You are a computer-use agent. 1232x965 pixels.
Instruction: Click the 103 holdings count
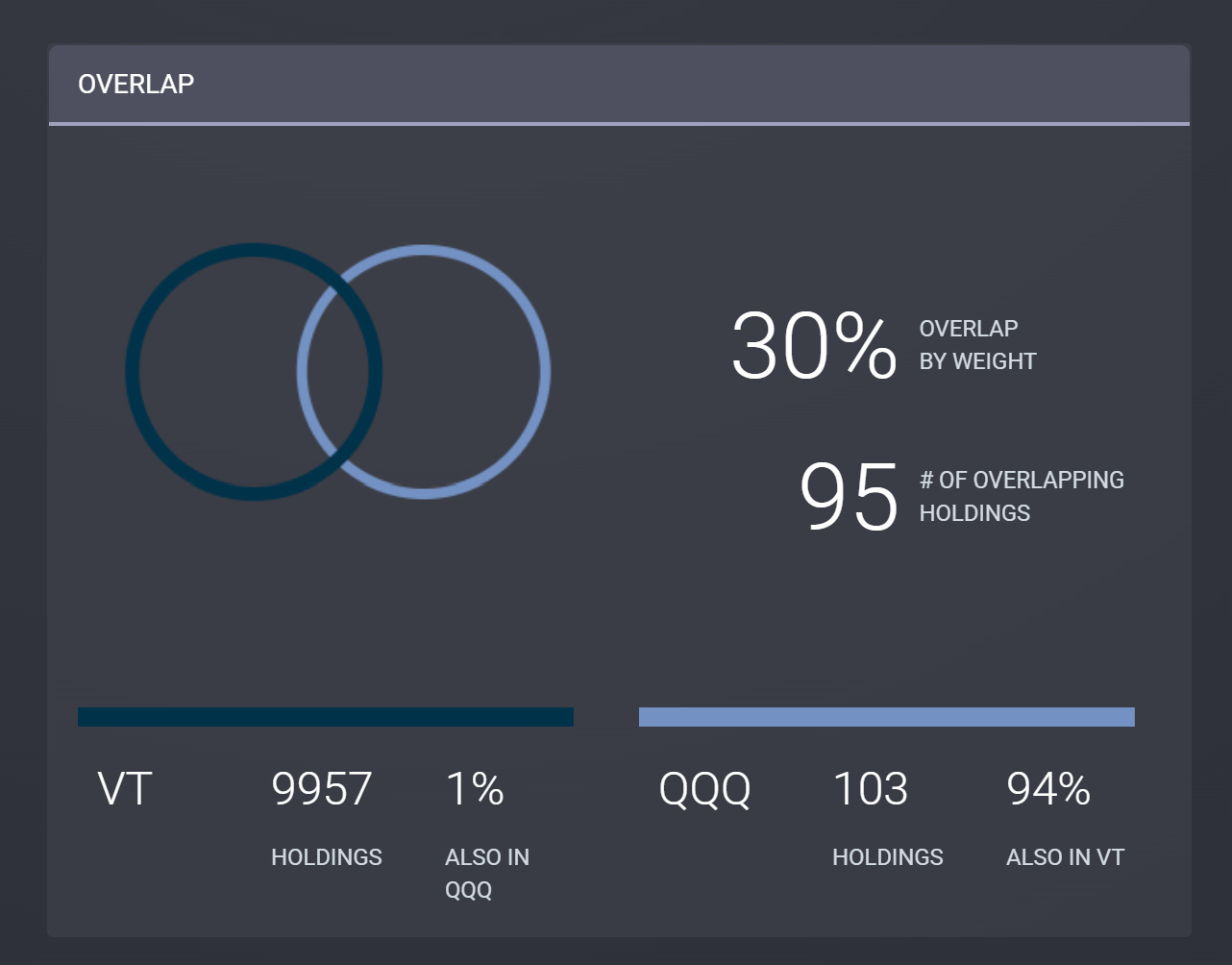point(871,789)
